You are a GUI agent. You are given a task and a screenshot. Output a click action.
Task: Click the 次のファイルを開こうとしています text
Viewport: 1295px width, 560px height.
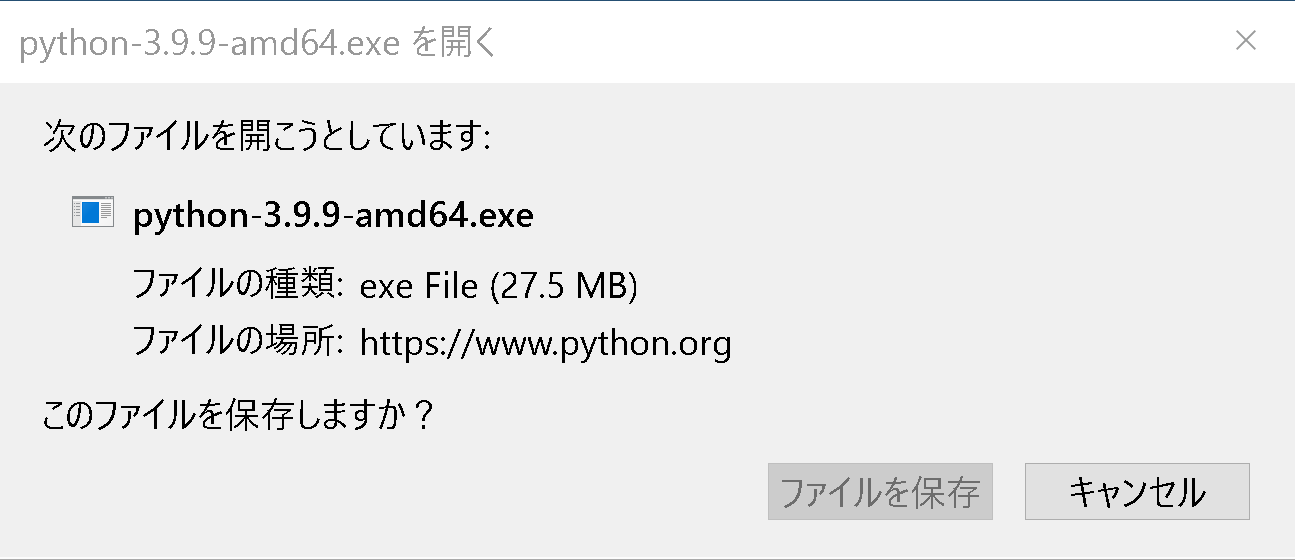(x=267, y=137)
